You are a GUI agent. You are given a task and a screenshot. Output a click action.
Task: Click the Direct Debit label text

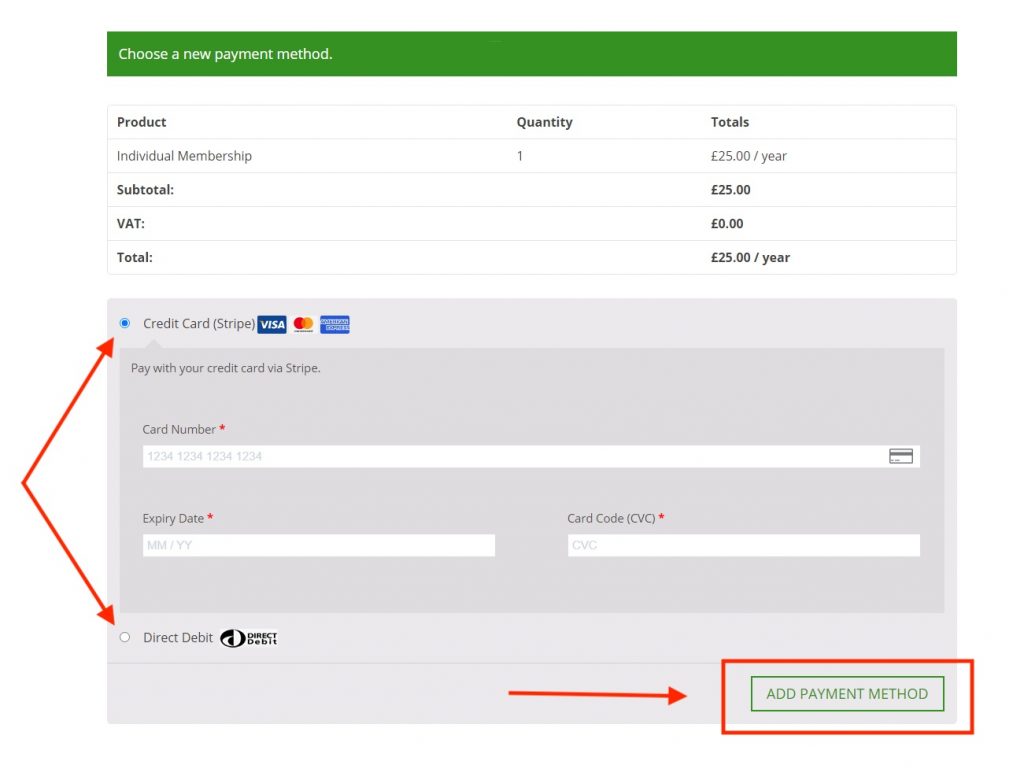tap(178, 638)
